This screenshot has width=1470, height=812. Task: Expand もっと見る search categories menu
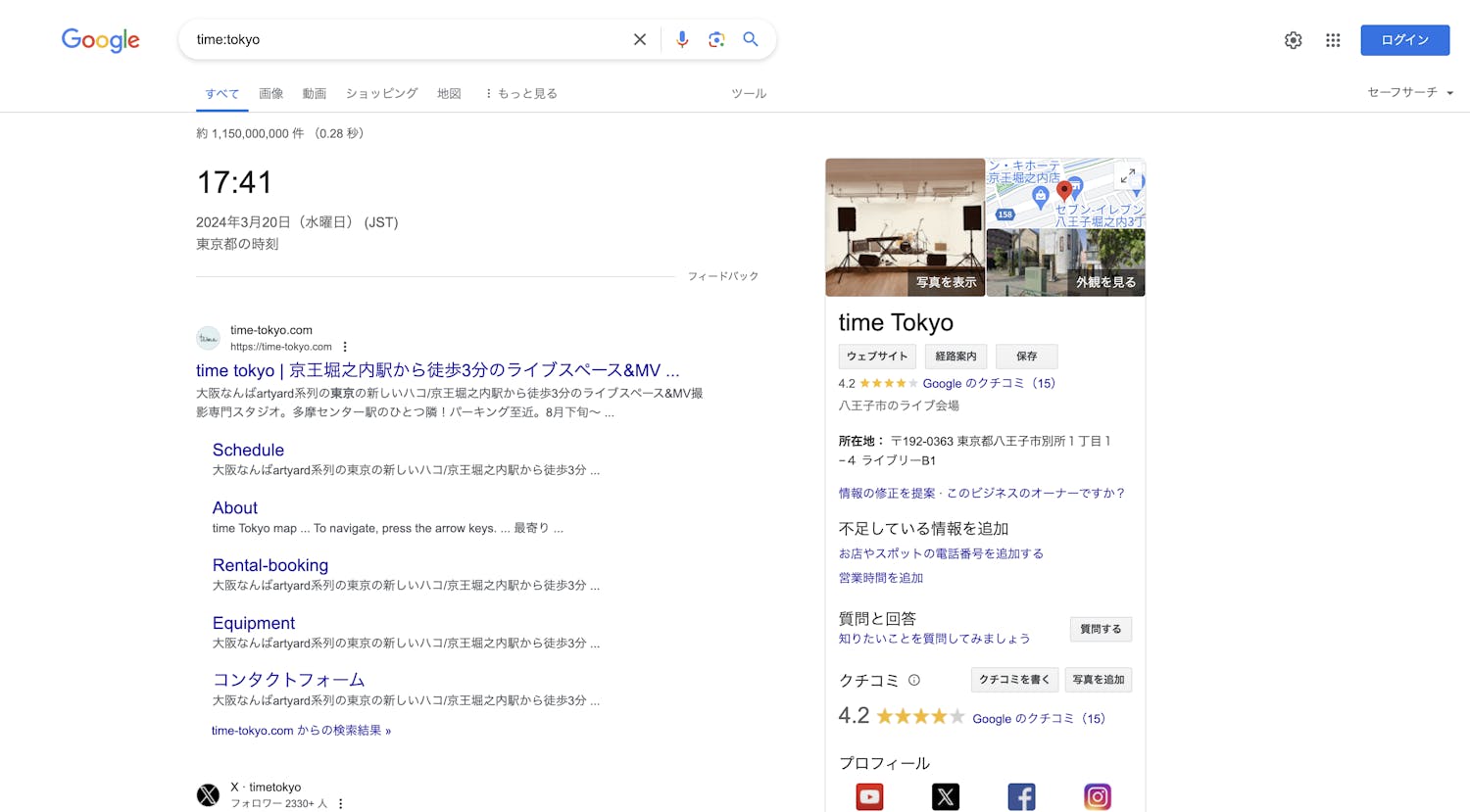[520, 93]
